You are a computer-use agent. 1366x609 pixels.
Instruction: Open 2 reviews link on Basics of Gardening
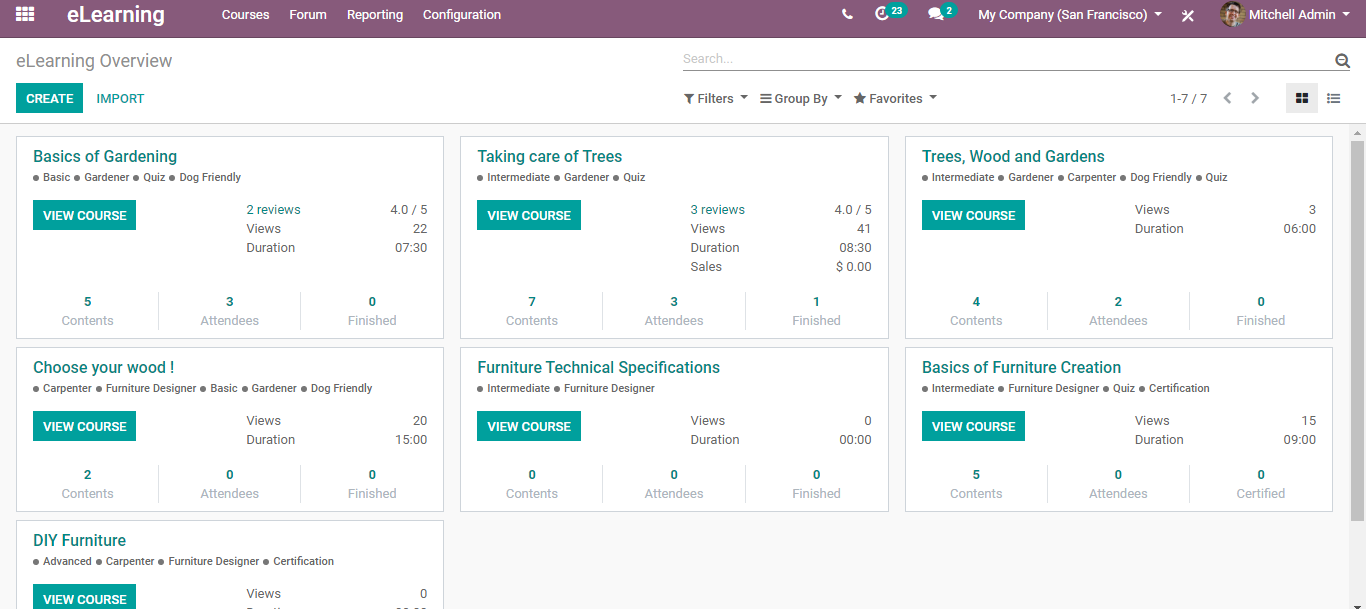tap(274, 210)
